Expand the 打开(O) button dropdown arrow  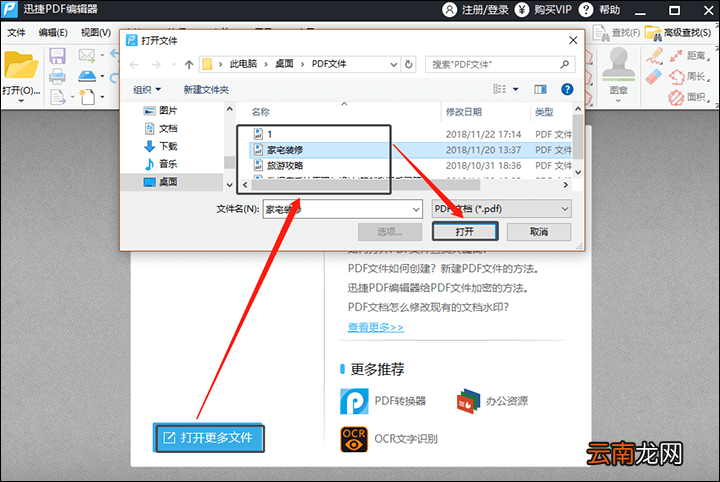(x=21, y=101)
